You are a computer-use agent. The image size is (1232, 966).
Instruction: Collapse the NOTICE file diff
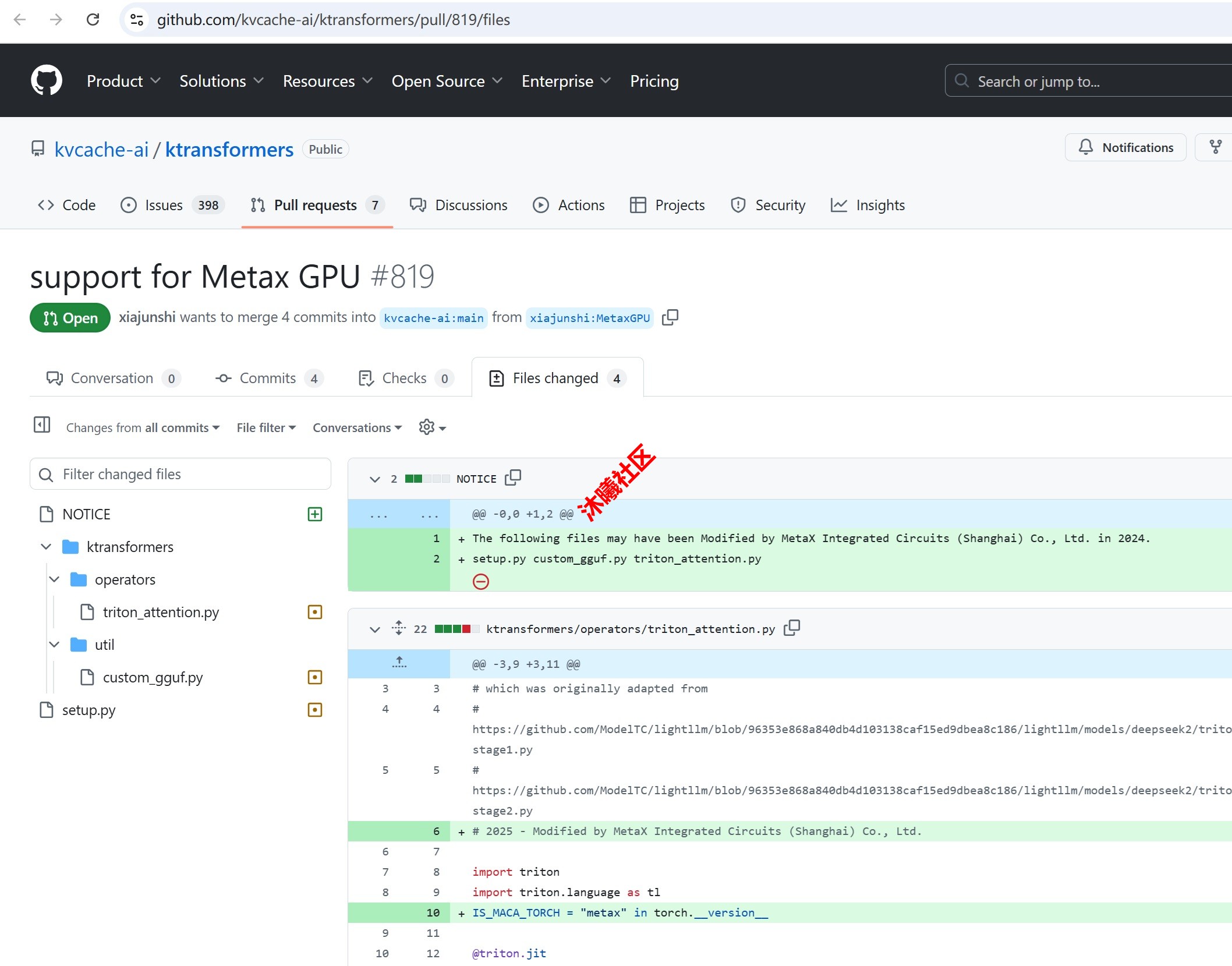pos(375,479)
